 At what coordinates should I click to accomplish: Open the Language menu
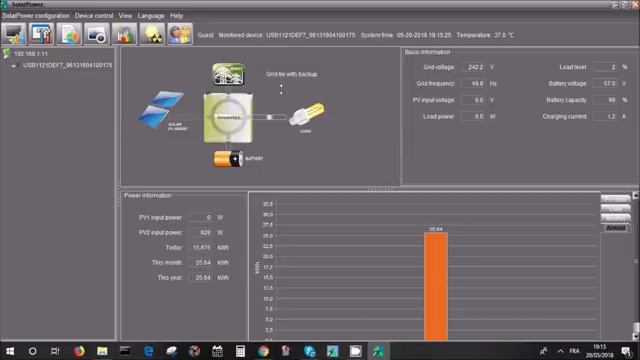tap(151, 16)
